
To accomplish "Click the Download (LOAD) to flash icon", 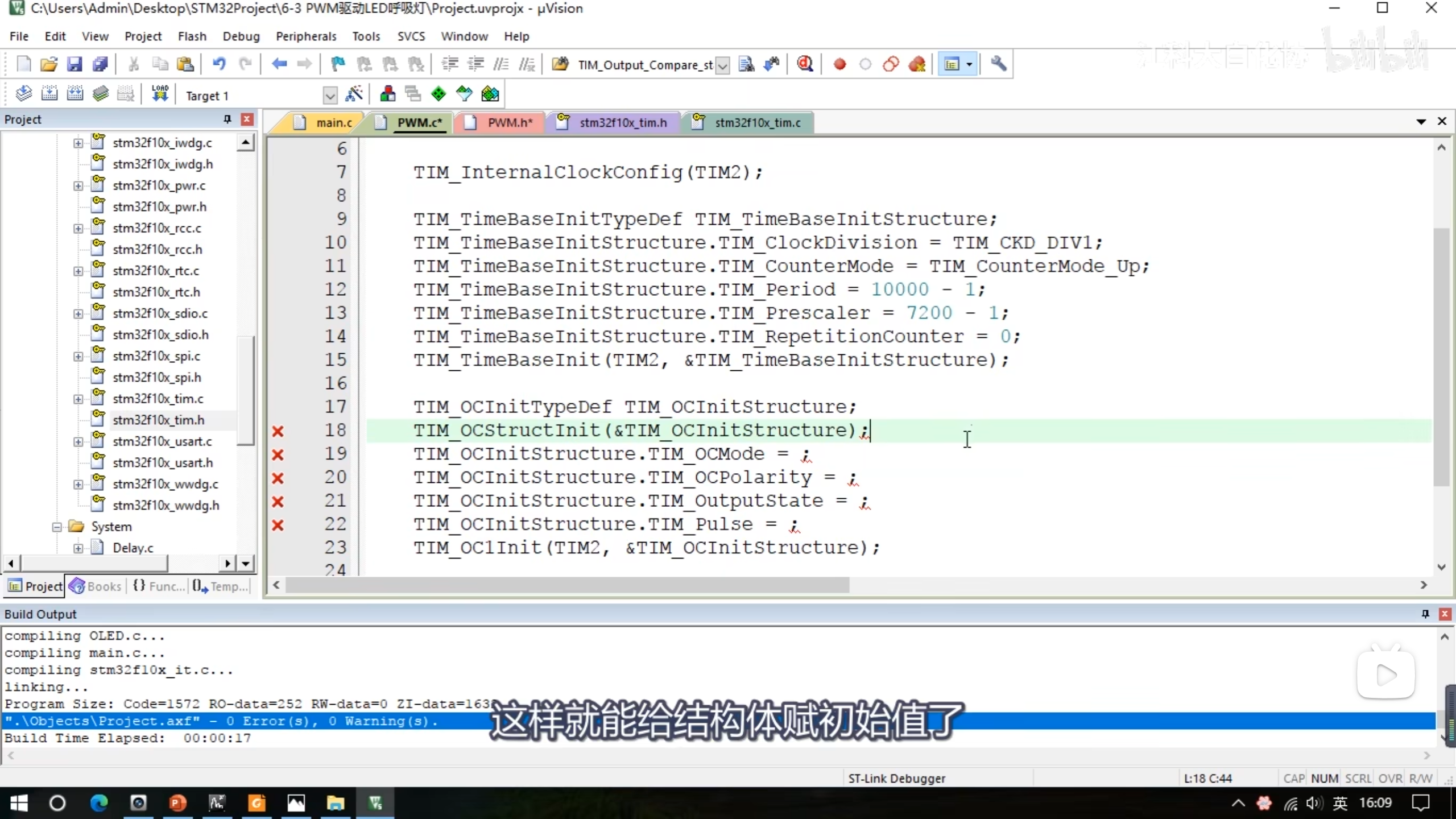I will point(160,94).
